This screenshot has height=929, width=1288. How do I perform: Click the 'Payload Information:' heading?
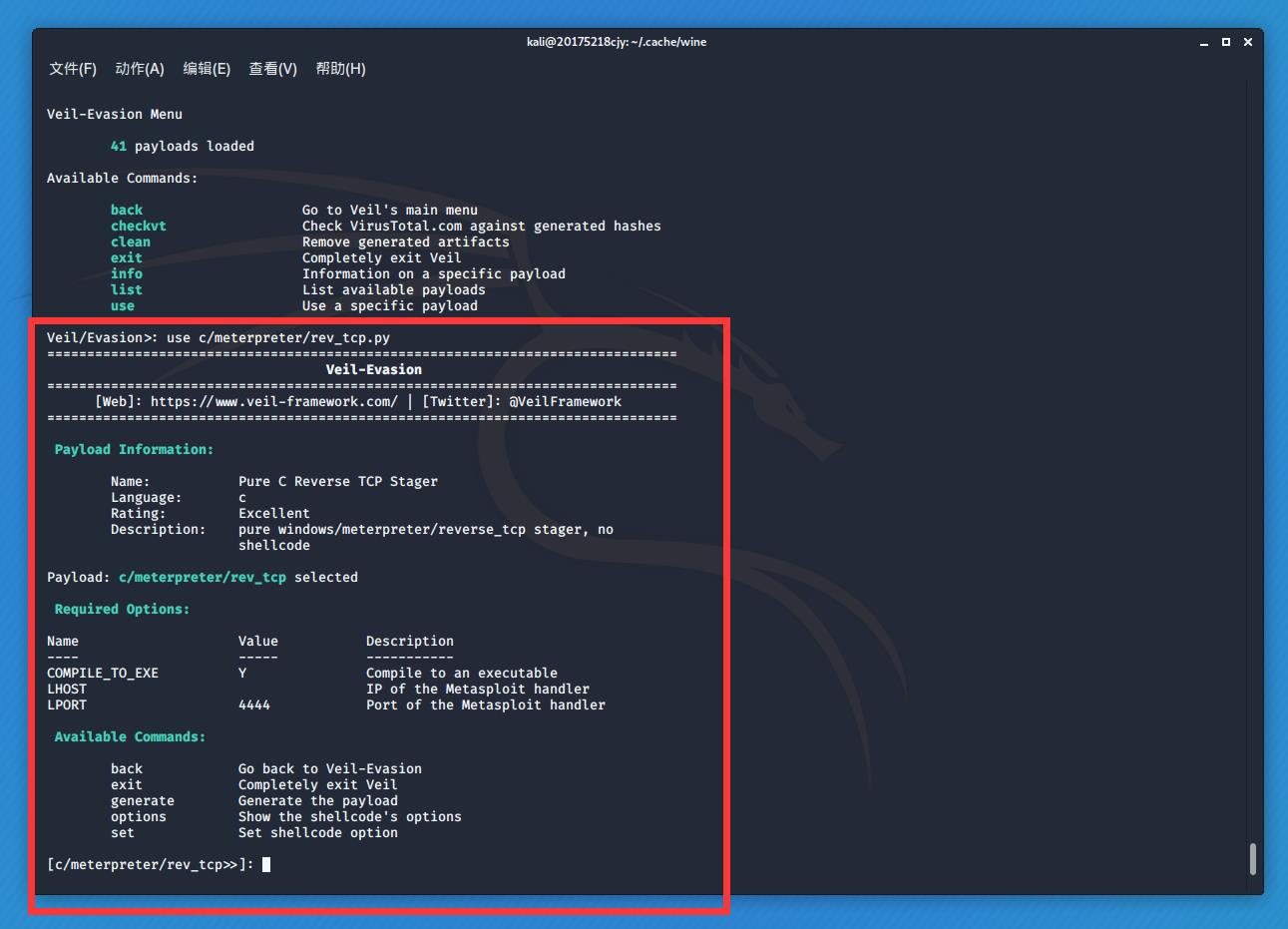(x=135, y=449)
